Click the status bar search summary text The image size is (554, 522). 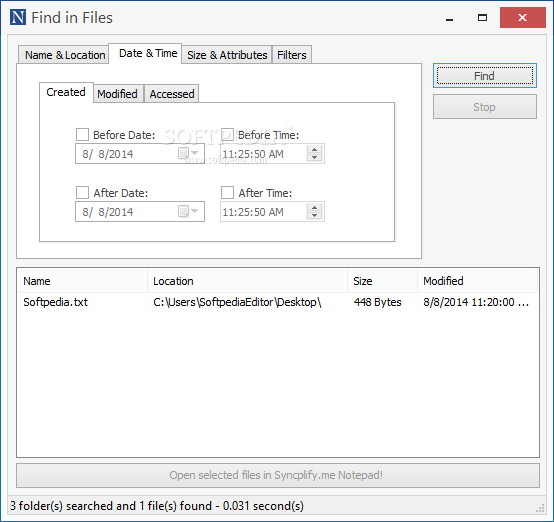(x=157, y=506)
